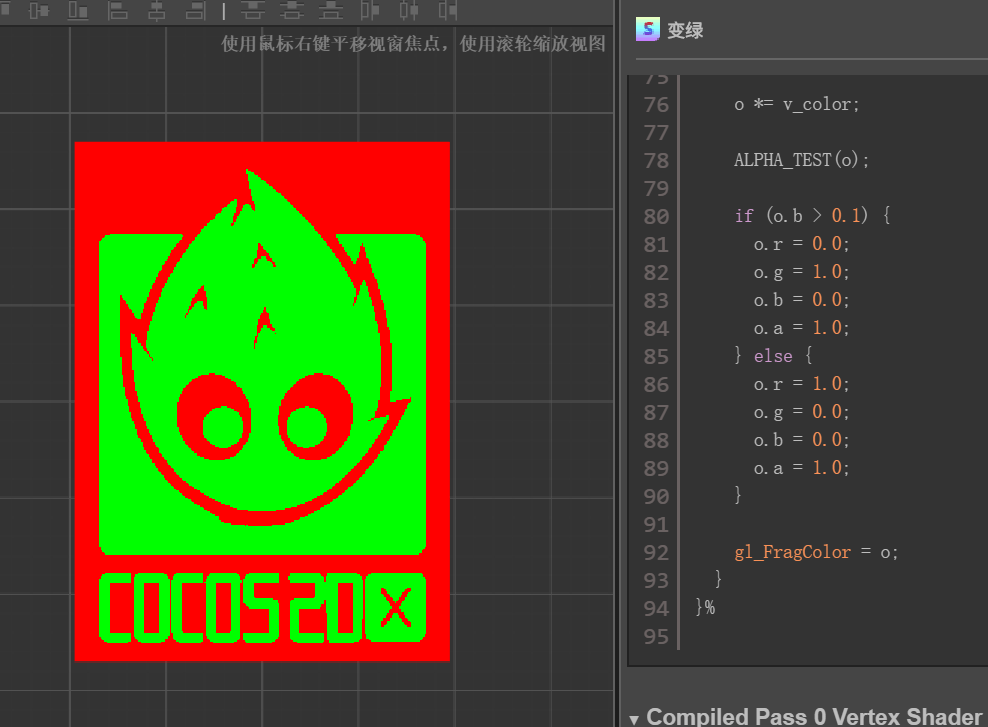The height and width of the screenshot is (727, 988).
Task: Align selected nodes to right edge
Action: 195,10
